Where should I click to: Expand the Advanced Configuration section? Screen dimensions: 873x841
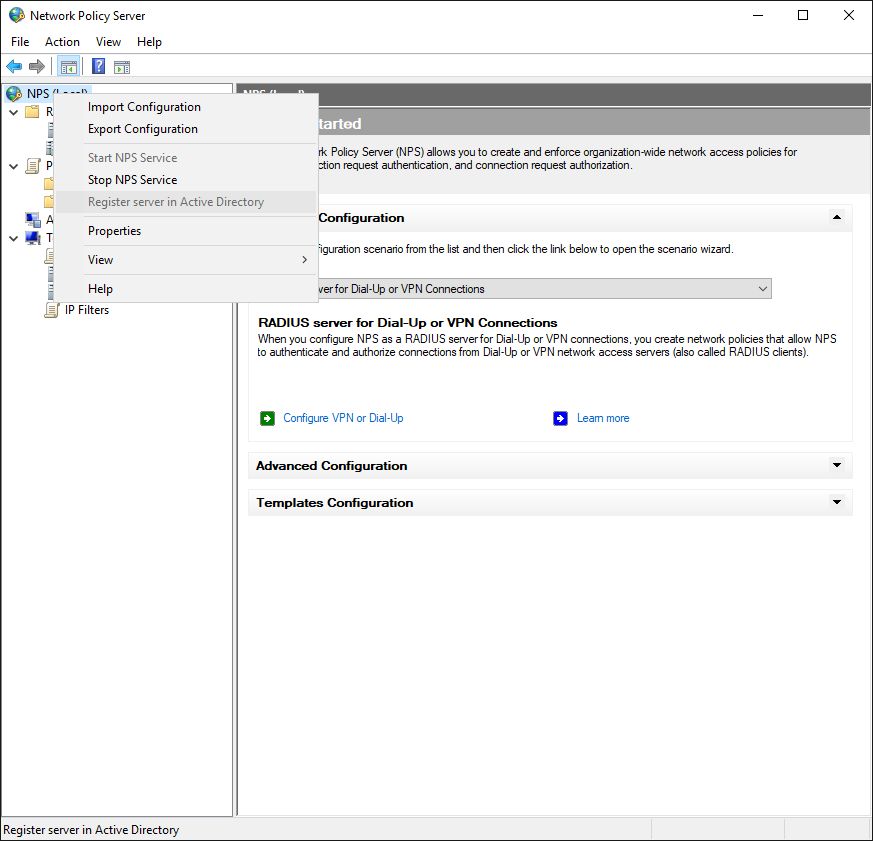pos(837,465)
